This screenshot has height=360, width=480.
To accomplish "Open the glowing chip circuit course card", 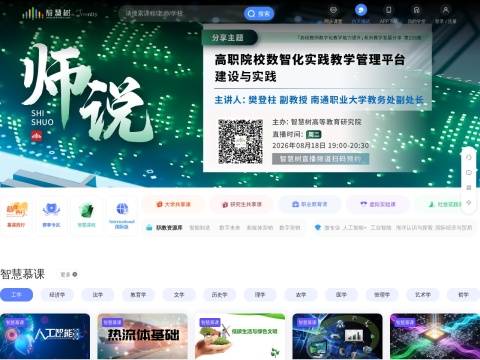I will tap(435, 336).
